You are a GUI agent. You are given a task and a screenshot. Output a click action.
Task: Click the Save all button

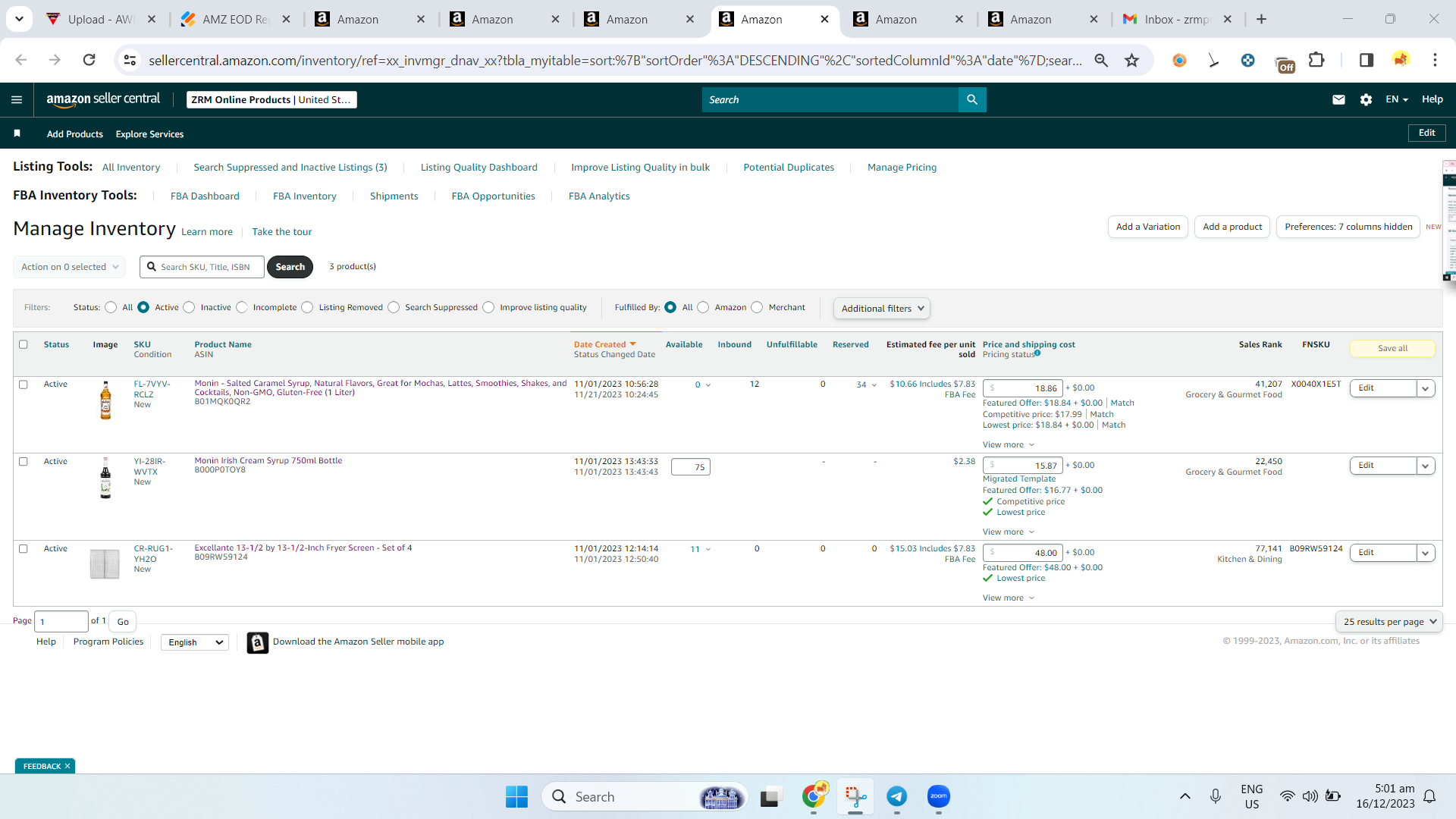(1392, 348)
